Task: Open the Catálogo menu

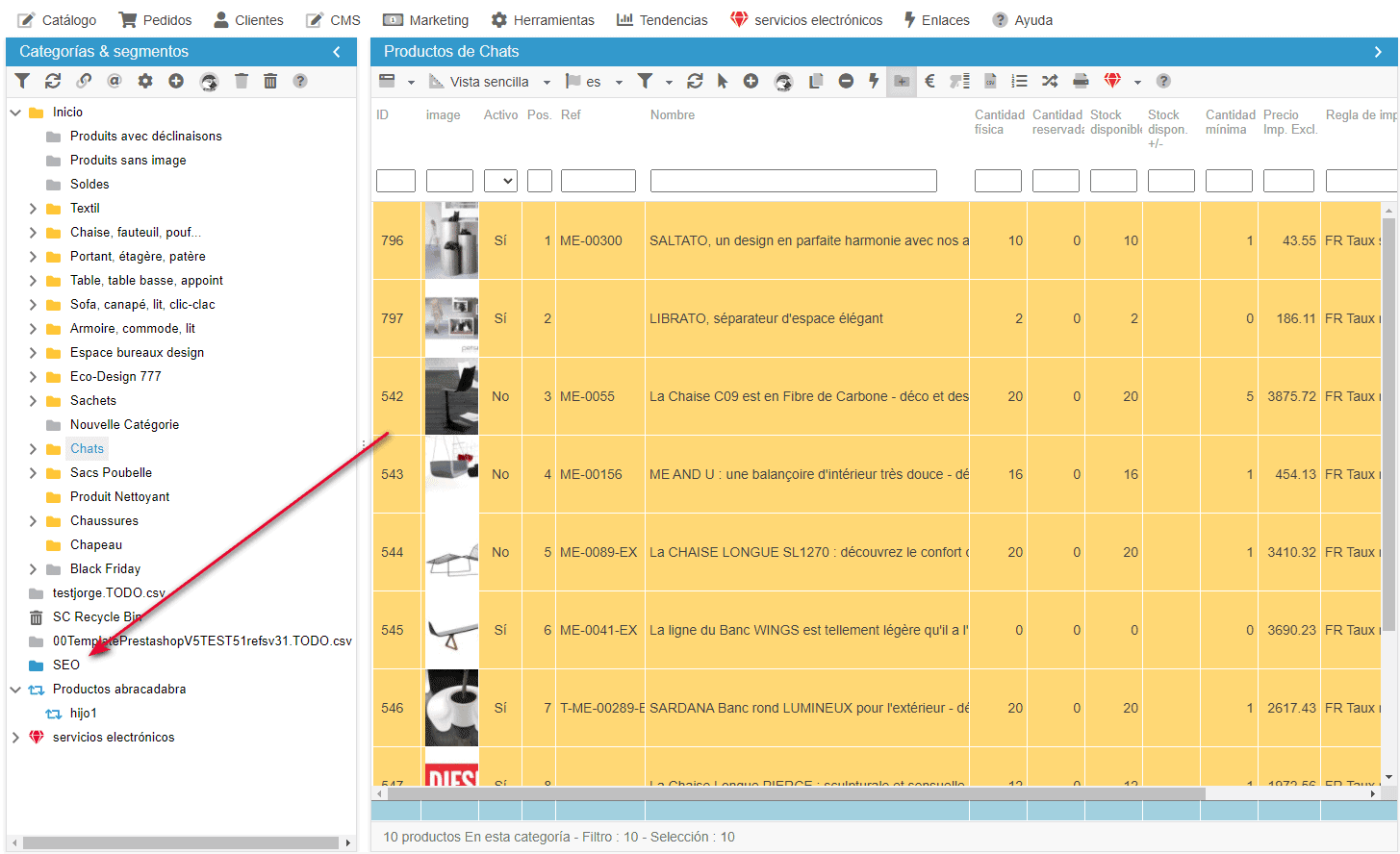Action: (x=58, y=20)
